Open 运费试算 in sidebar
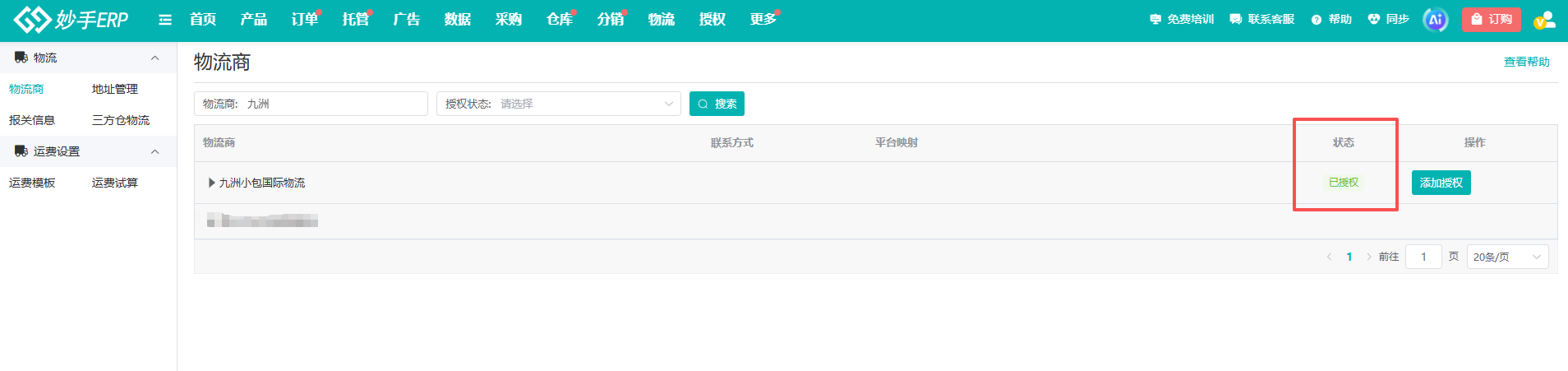 (x=115, y=183)
